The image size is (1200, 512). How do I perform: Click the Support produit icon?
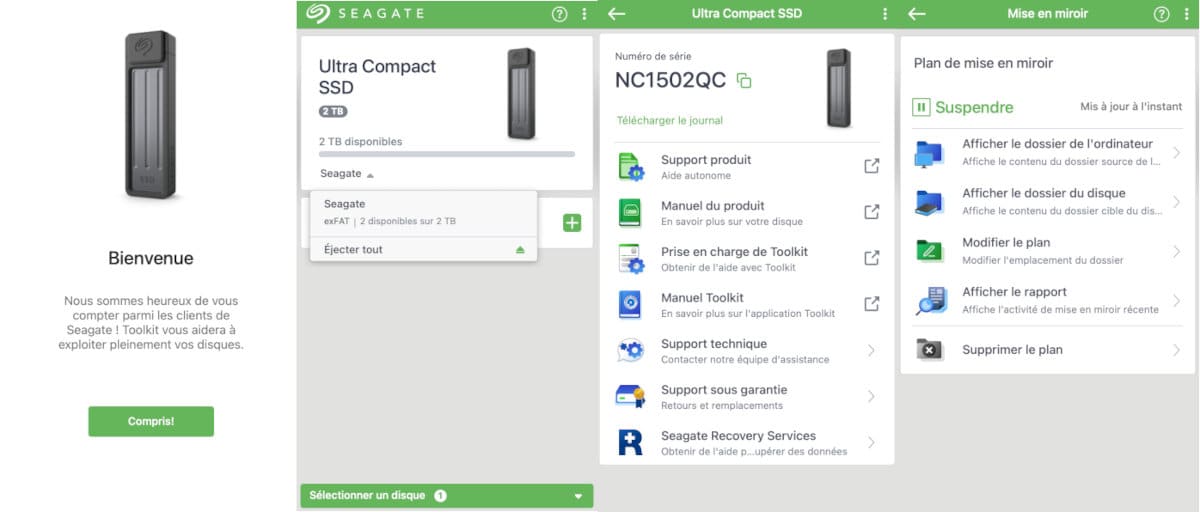pos(630,167)
